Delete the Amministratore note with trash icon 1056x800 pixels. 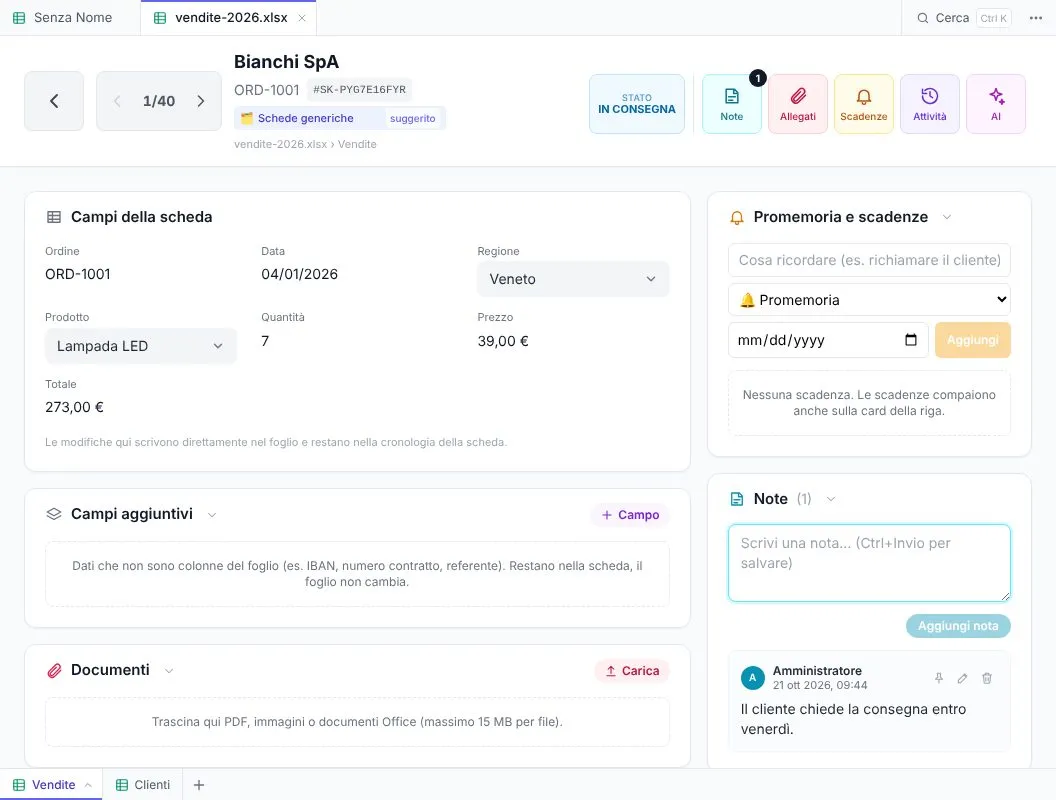[987, 678]
